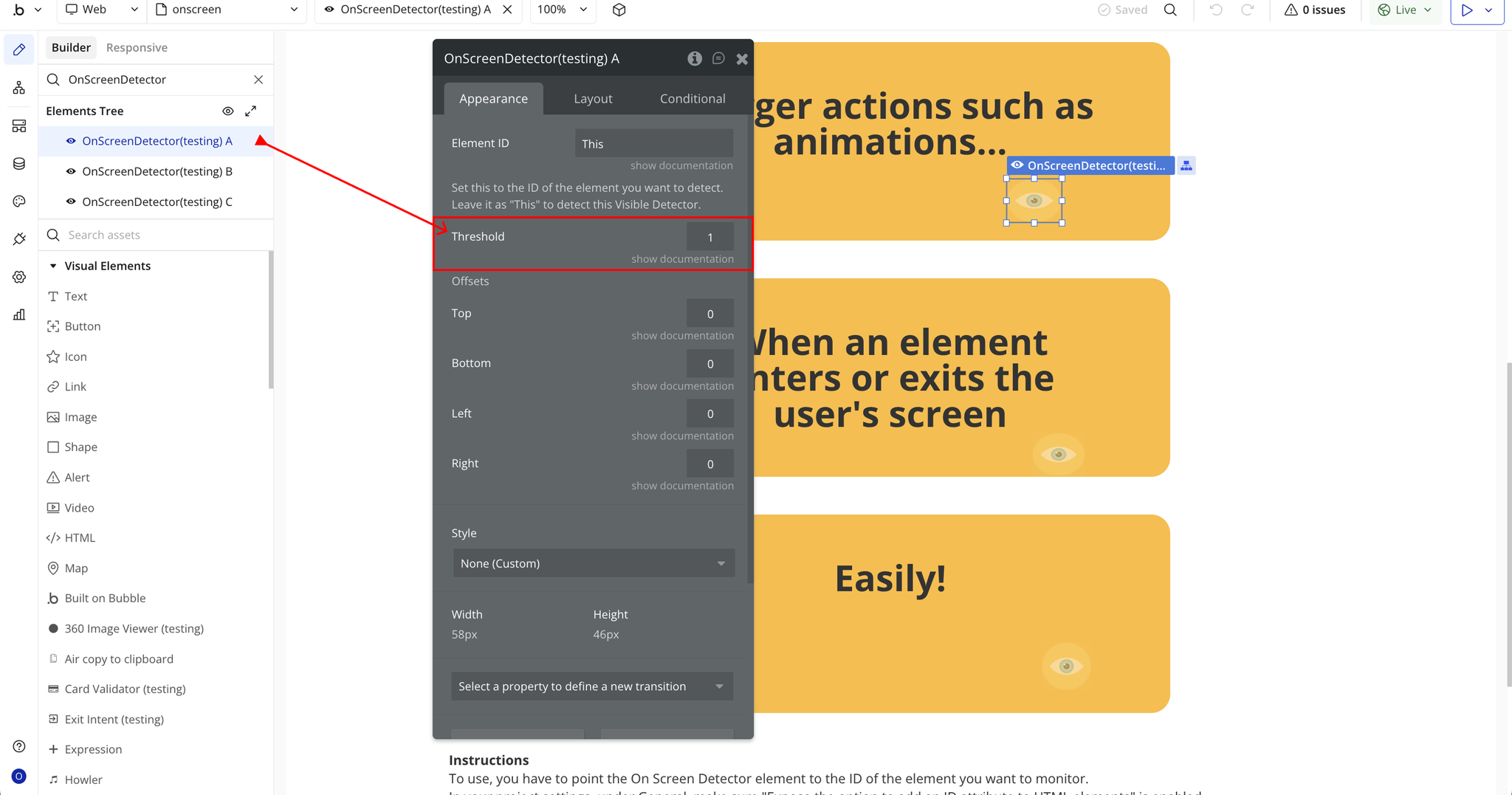
Task: Collapse the Visual Elements section
Action: pos(53,266)
